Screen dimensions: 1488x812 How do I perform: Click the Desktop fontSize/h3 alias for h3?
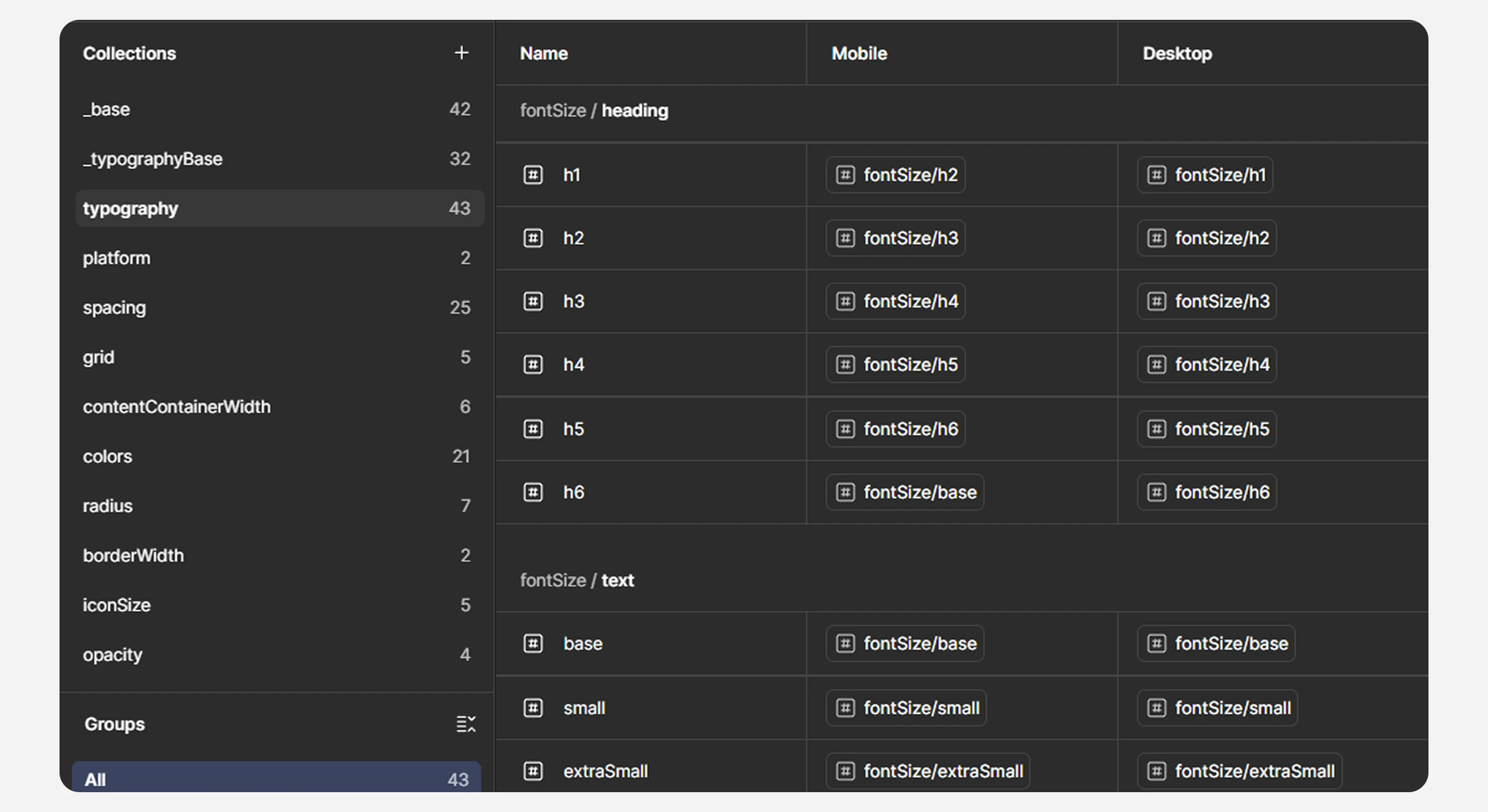point(1207,301)
